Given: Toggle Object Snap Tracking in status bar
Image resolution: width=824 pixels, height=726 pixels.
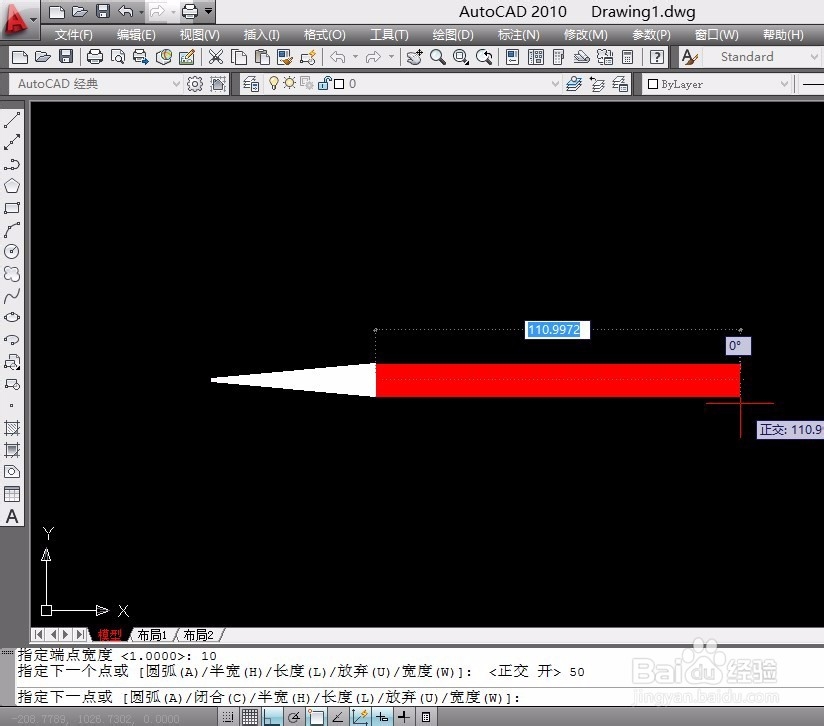Looking at the screenshot, I should coord(338,717).
